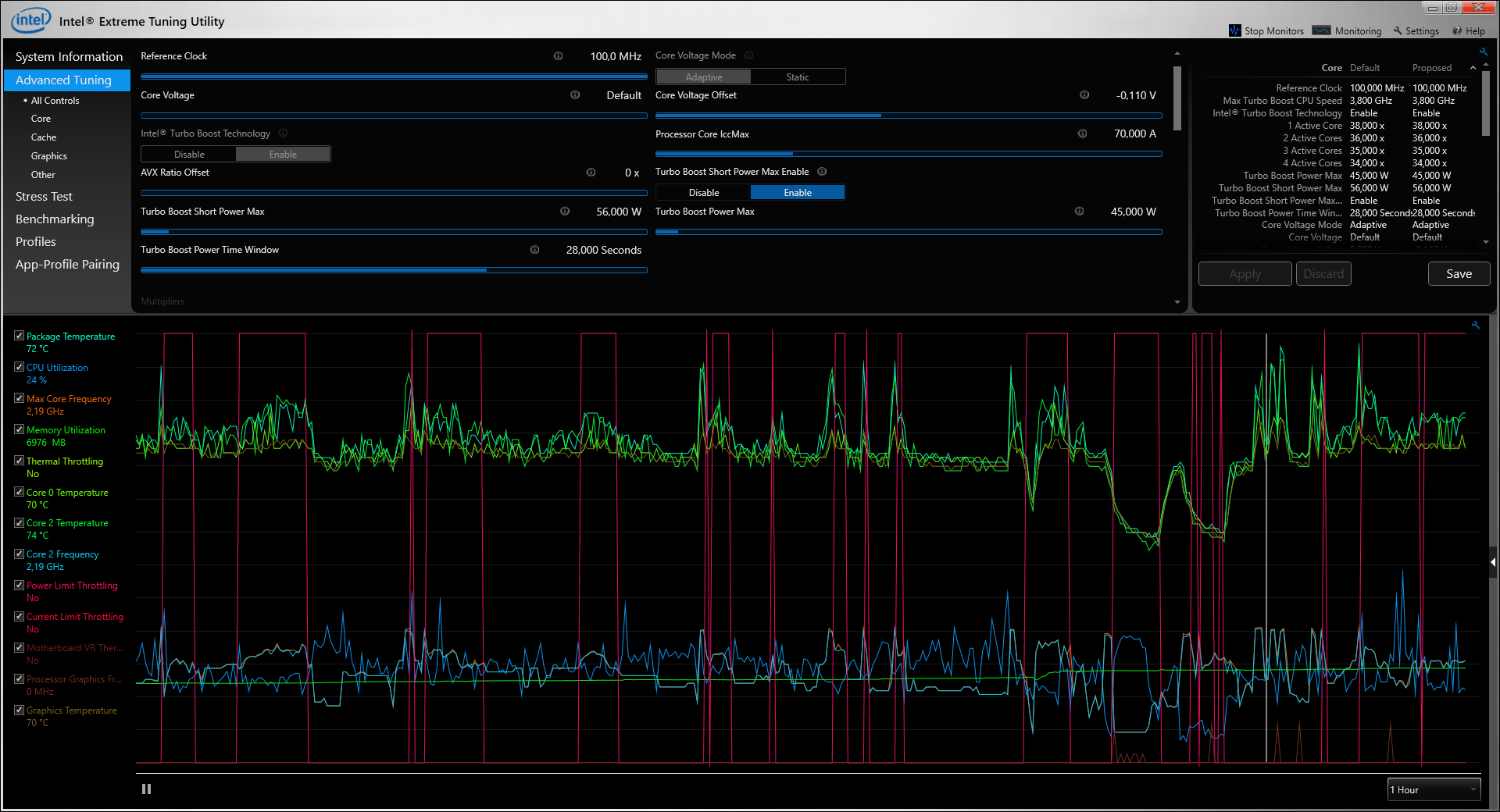1500x812 pixels.
Task: Open Profiles section
Action: 36,242
